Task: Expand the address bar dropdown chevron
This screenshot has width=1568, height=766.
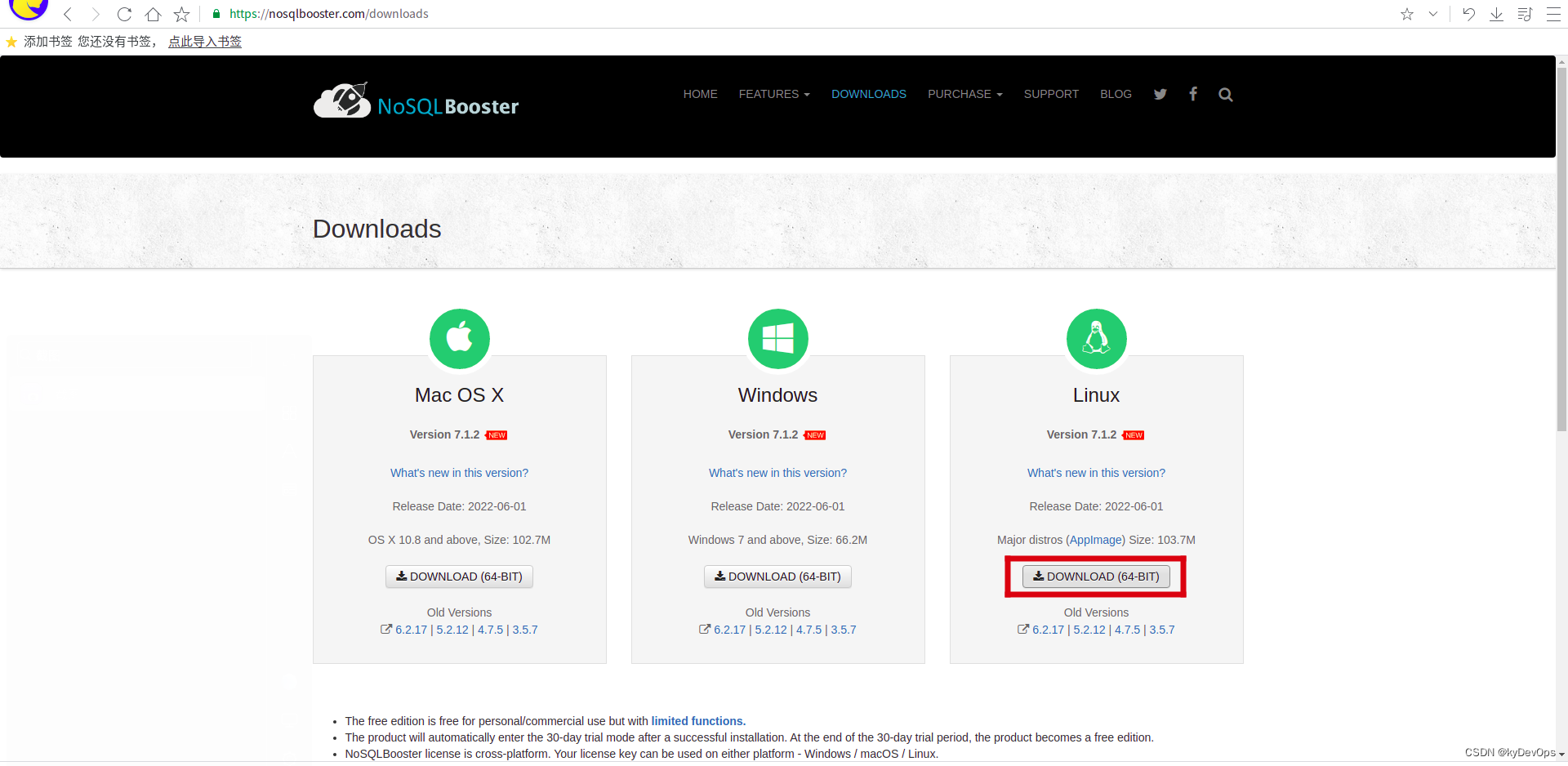Action: tap(1432, 14)
